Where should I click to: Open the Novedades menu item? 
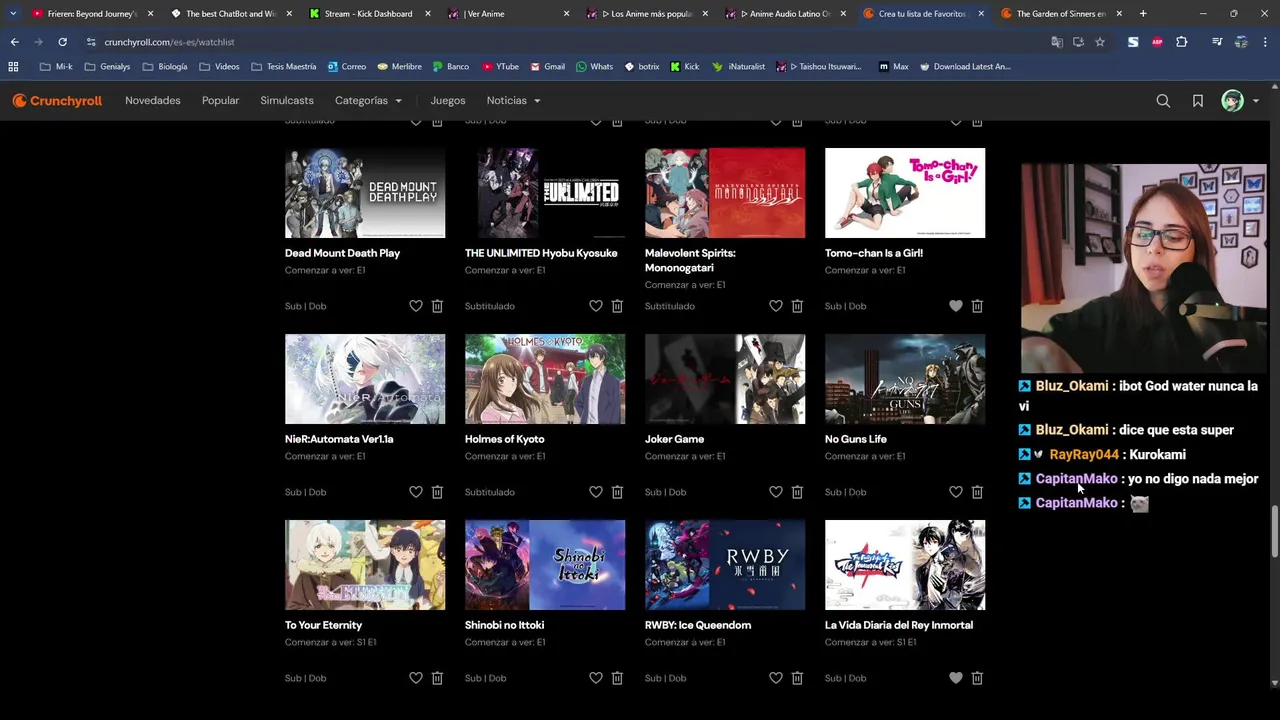click(153, 101)
